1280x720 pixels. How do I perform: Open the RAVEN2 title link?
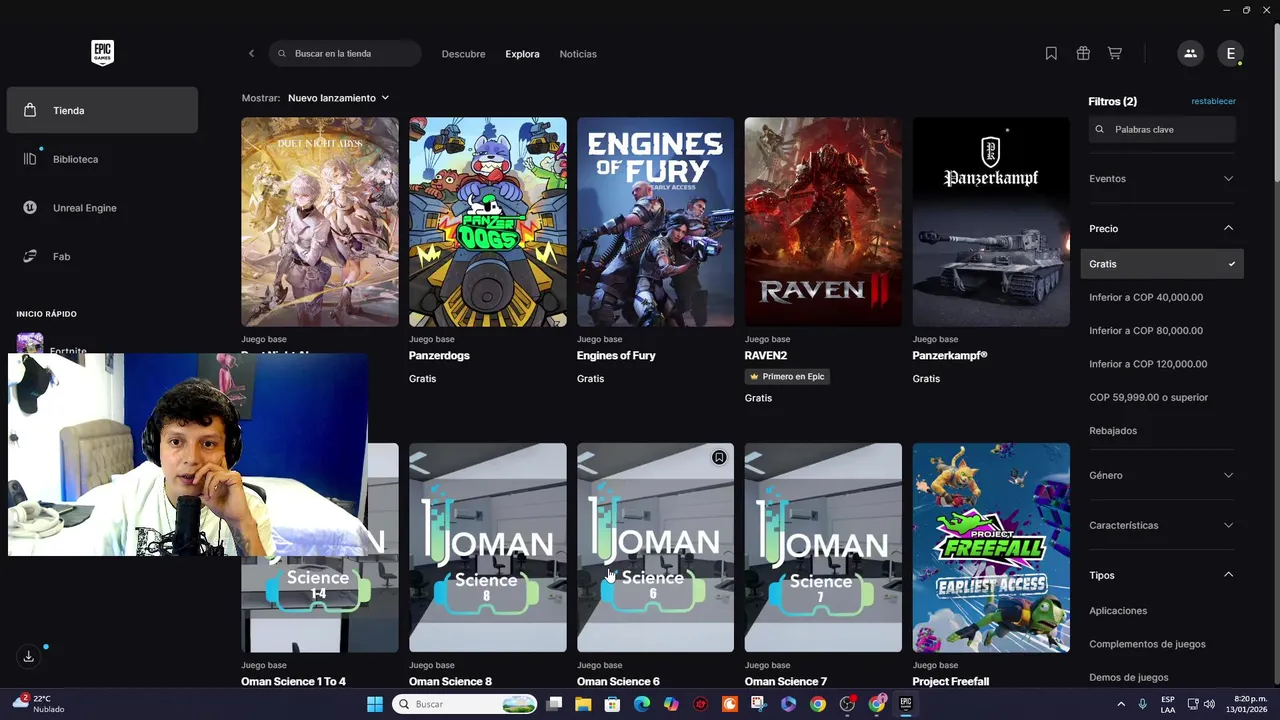[766, 355]
